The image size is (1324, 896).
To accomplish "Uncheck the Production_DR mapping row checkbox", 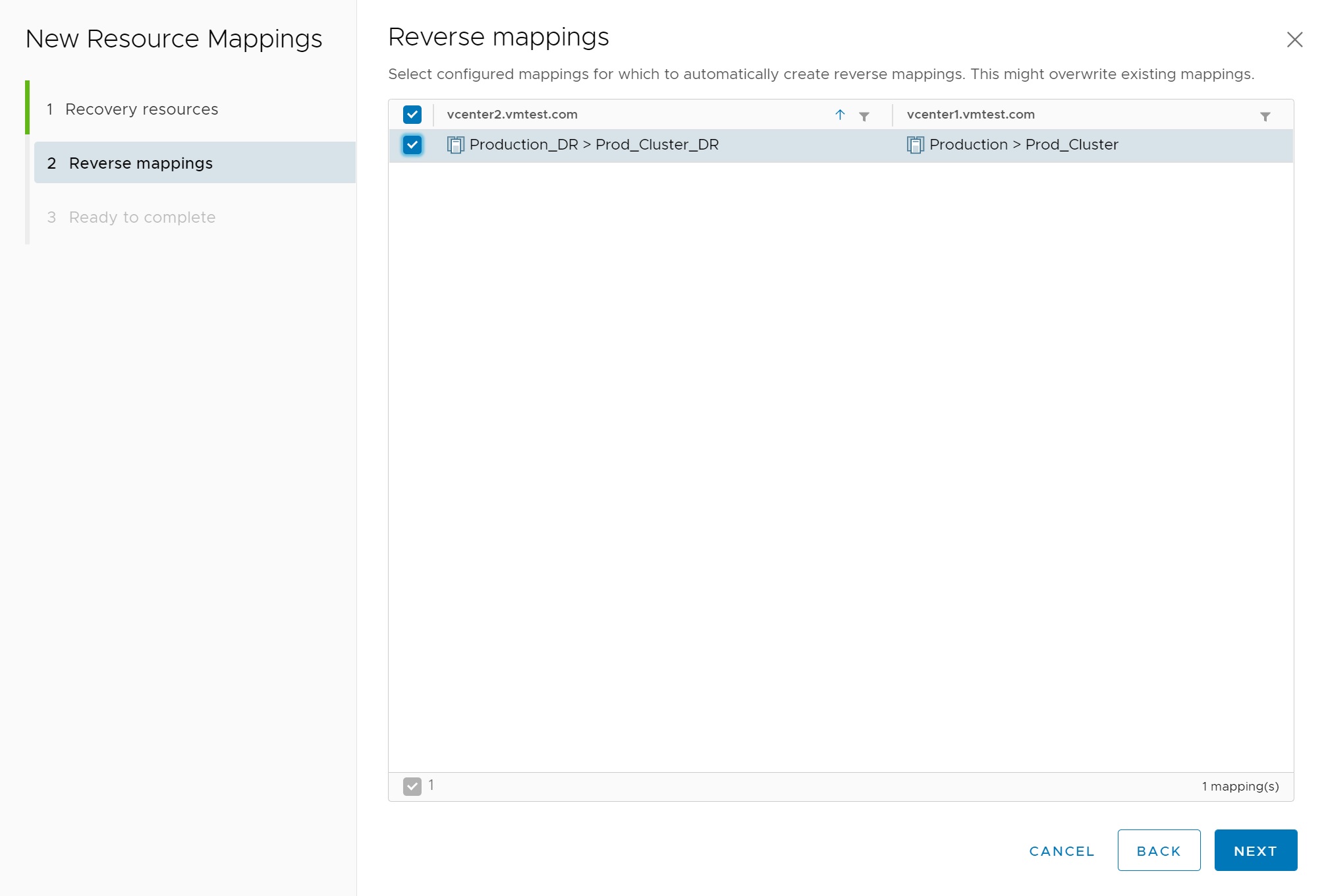I will coord(412,145).
